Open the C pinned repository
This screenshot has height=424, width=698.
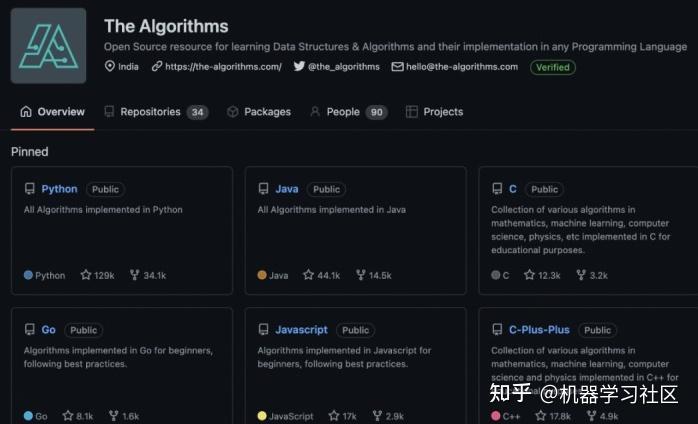coord(513,189)
